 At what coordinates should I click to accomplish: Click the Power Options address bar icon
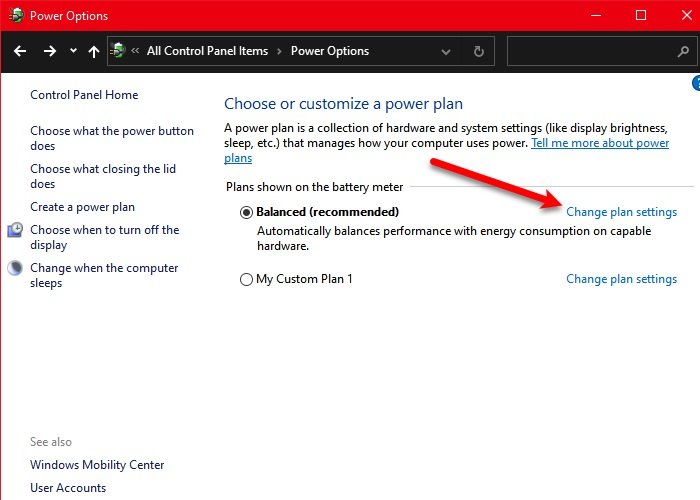[x=119, y=51]
